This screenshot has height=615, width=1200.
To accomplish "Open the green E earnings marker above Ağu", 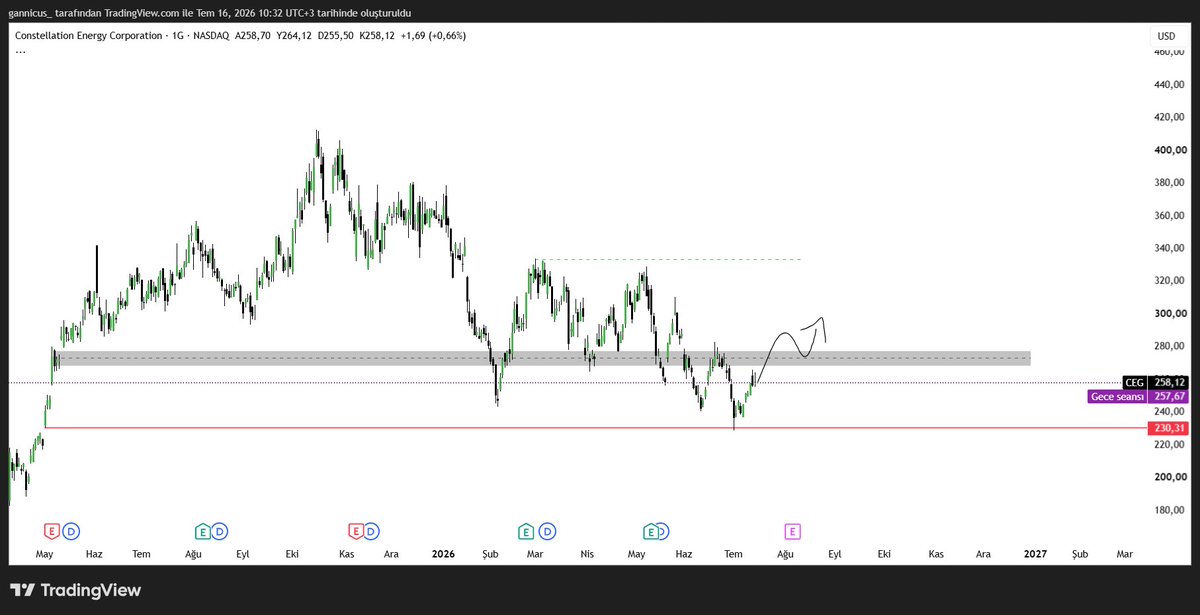I will [202, 530].
